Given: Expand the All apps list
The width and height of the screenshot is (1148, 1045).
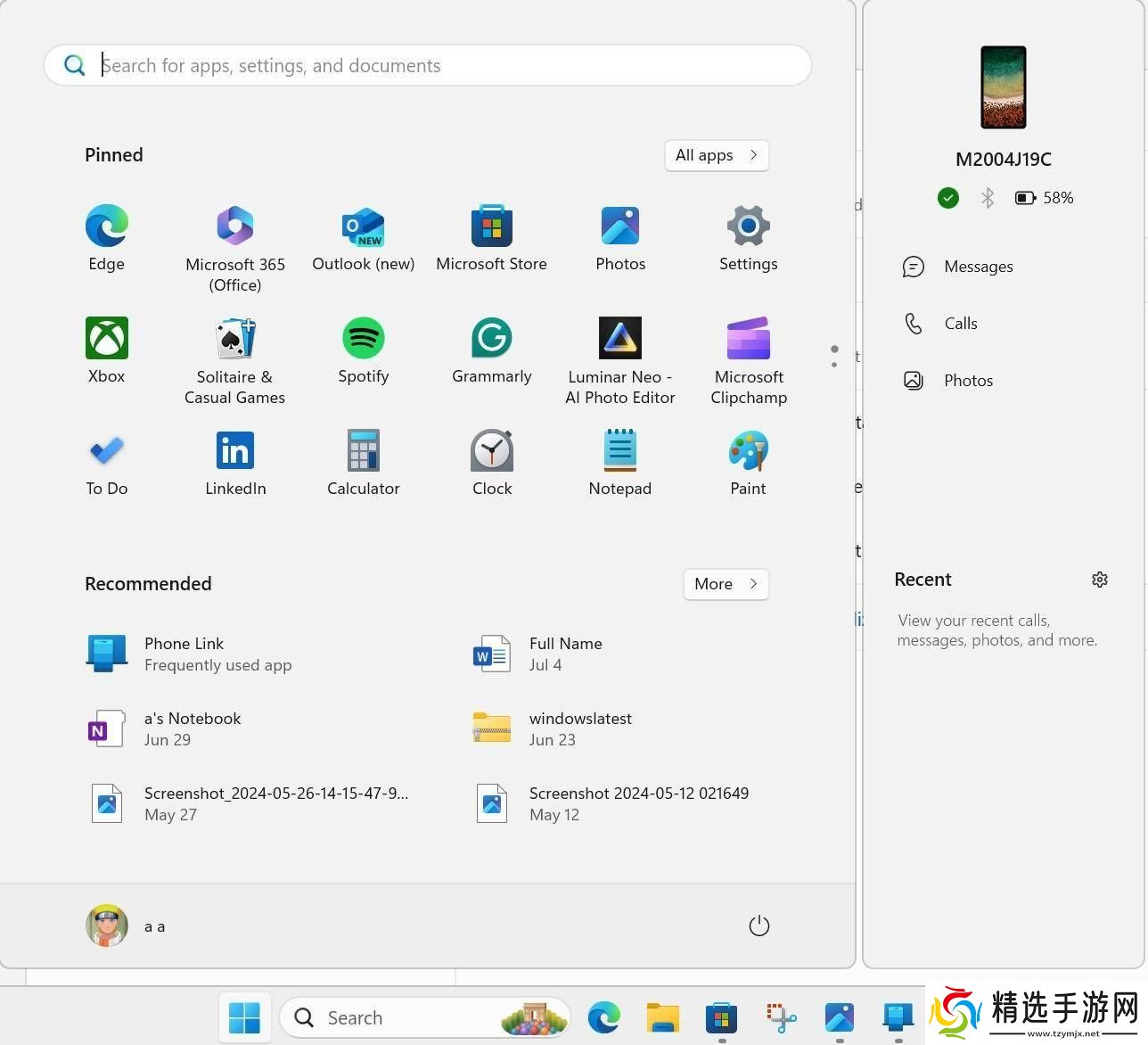Looking at the screenshot, I should [x=716, y=155].
